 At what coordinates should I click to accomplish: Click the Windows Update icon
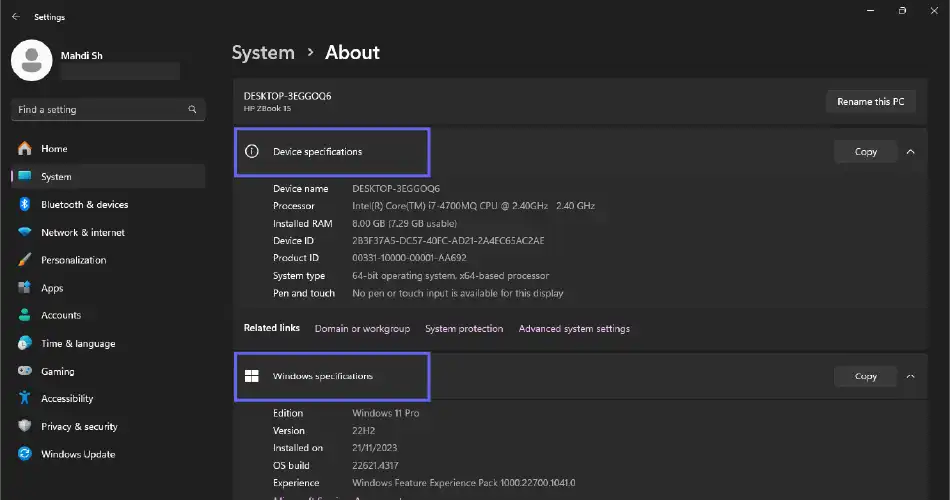pyautogui.click(x=24, y=454)
